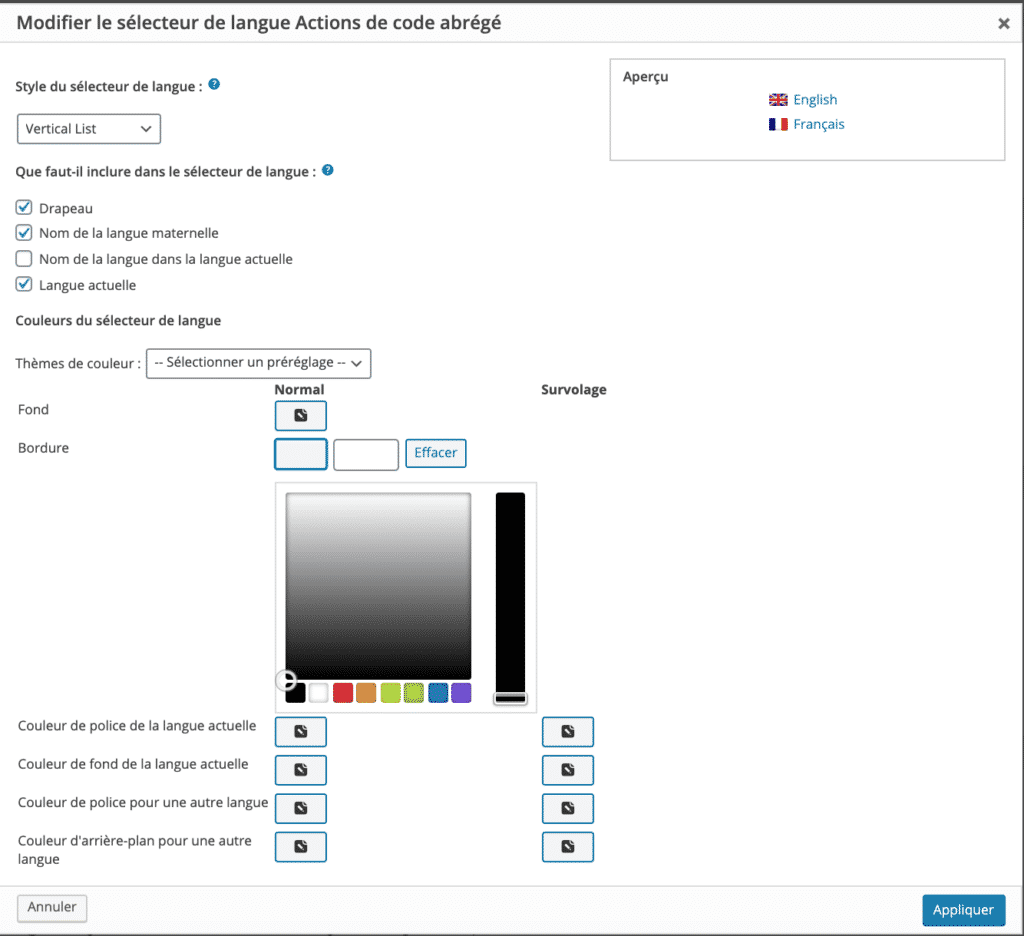1024x936 pixels.
Task: Disable Nom de la langue maternelle option
Action: [25, 233]
